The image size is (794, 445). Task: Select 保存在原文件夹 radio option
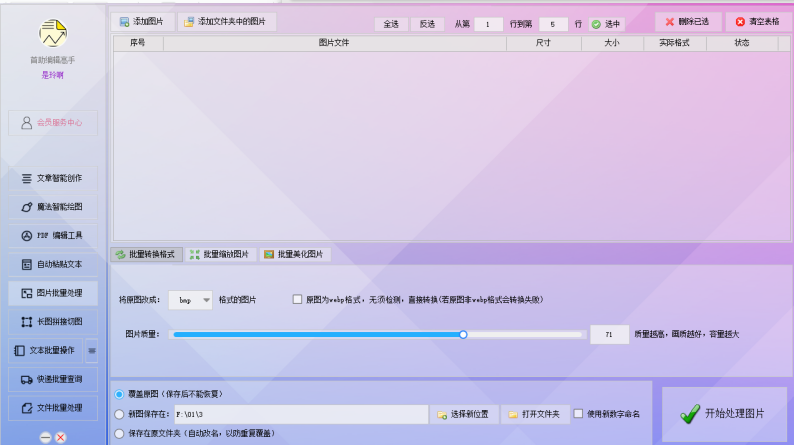(119, 433)
